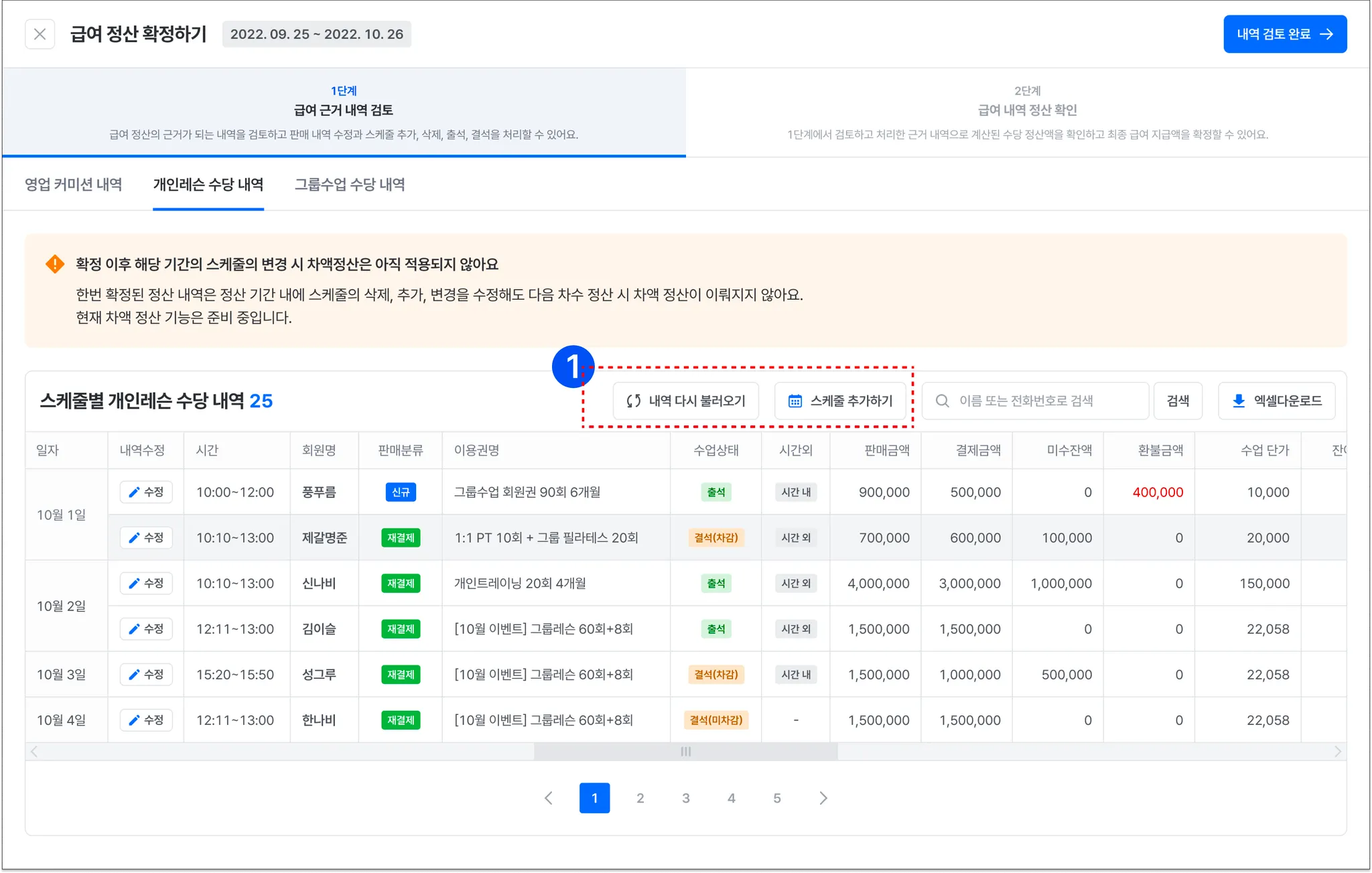The width and height of the screenshot is (1372, 873).
Task: Open the 그룹수업 수당 내역 tab
Action: coord(350,184)
